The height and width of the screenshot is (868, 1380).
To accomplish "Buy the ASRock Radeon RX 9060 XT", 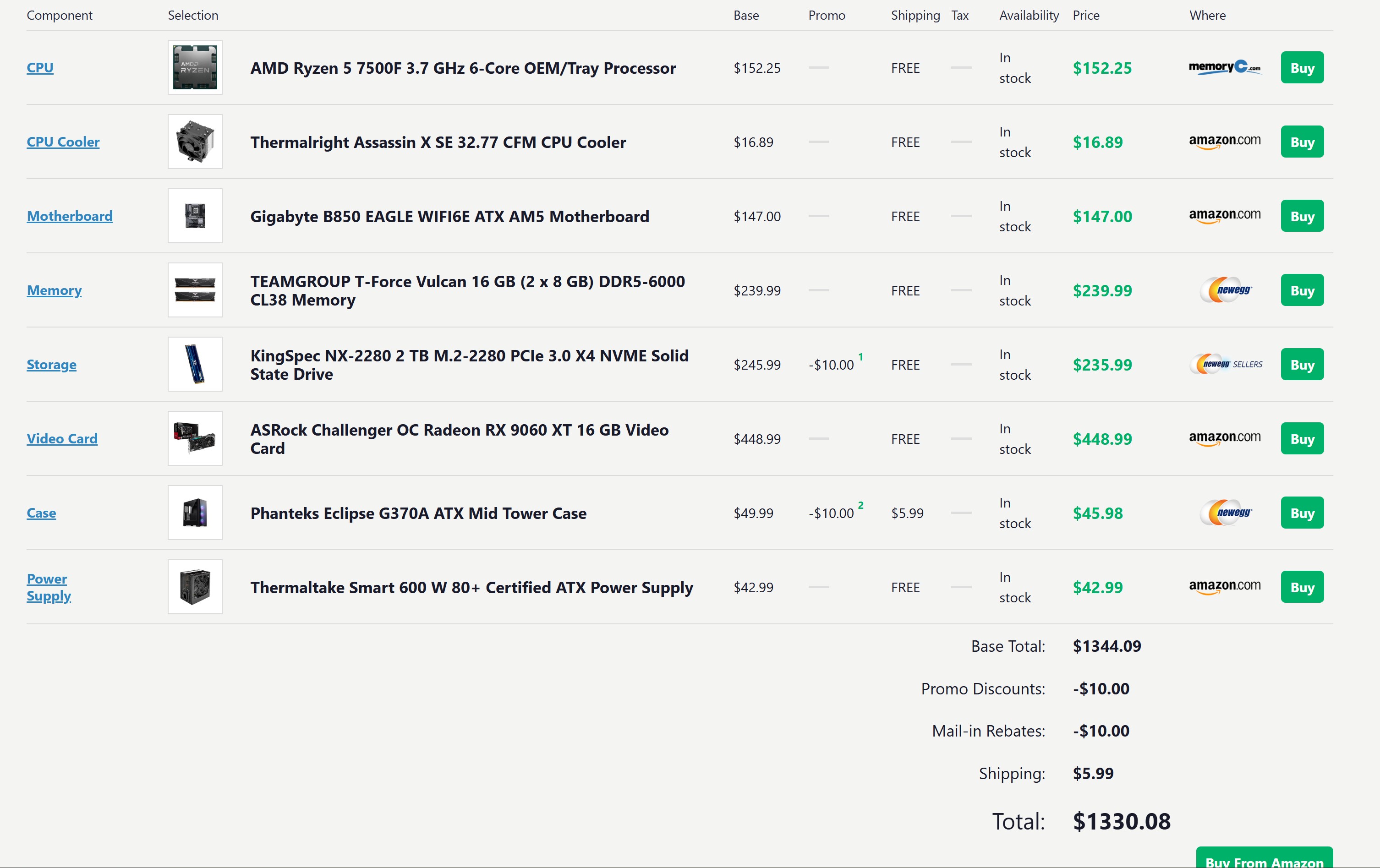I will tap(1302, 438).
